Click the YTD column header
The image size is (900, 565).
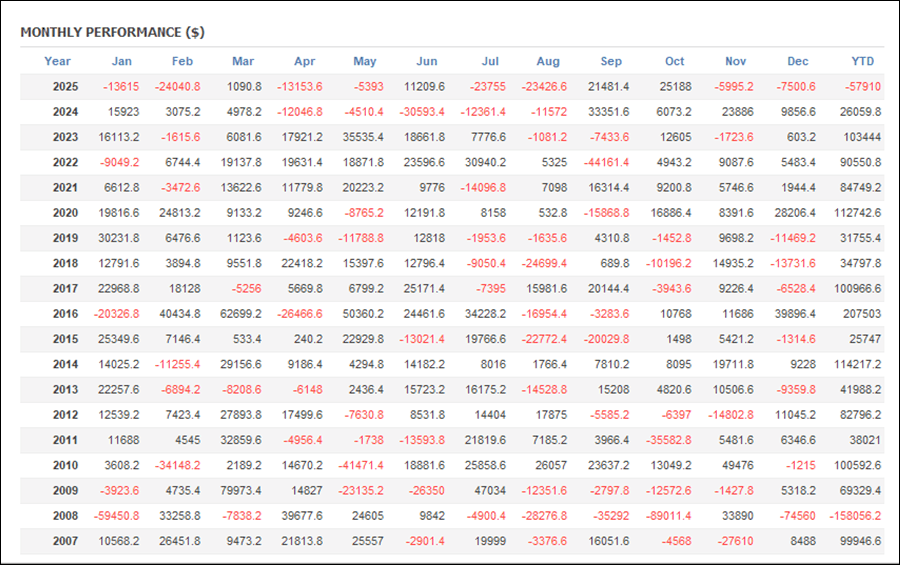(864, 61)
